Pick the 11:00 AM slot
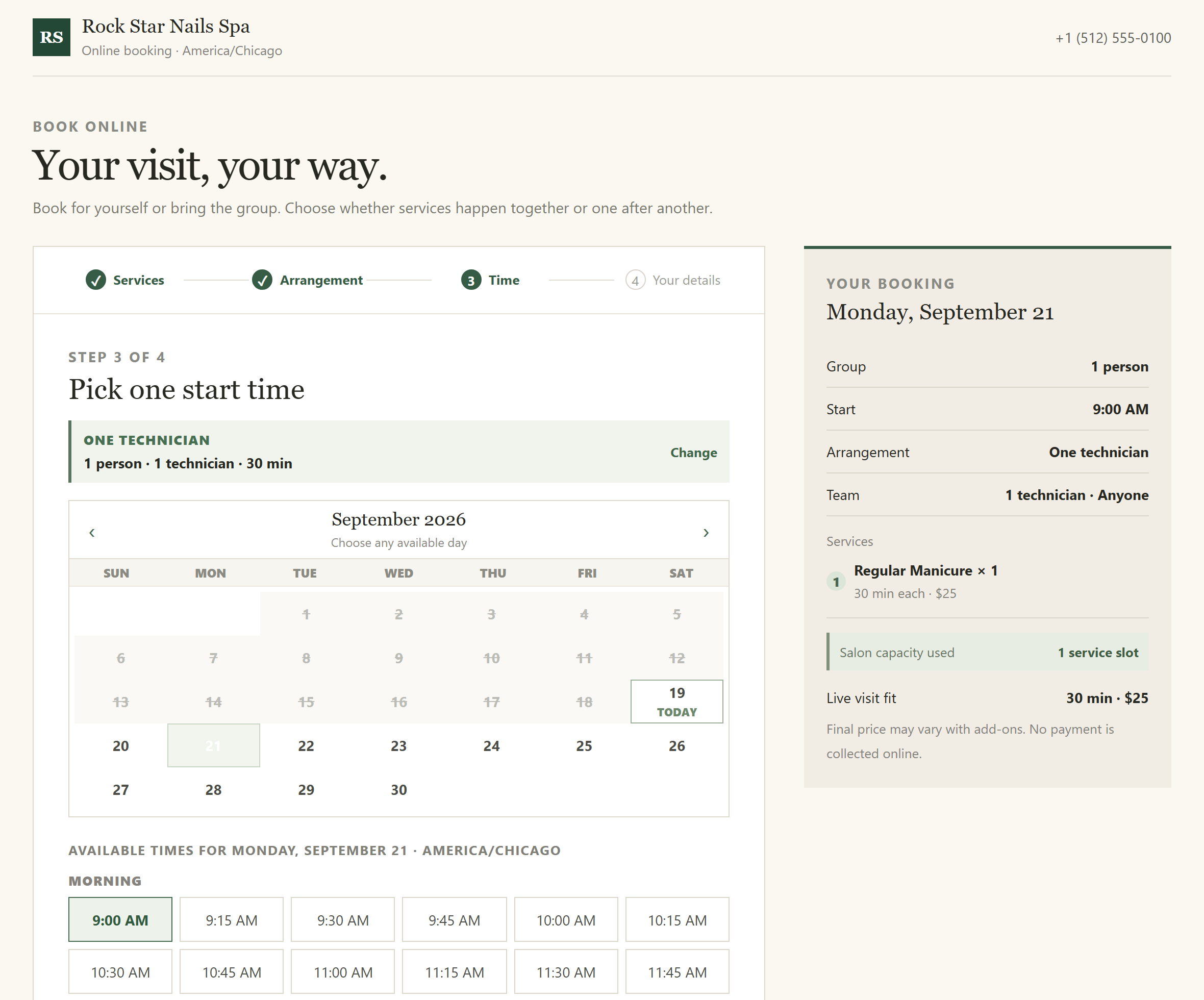1204x1000 pixels. tap(343, 972)
